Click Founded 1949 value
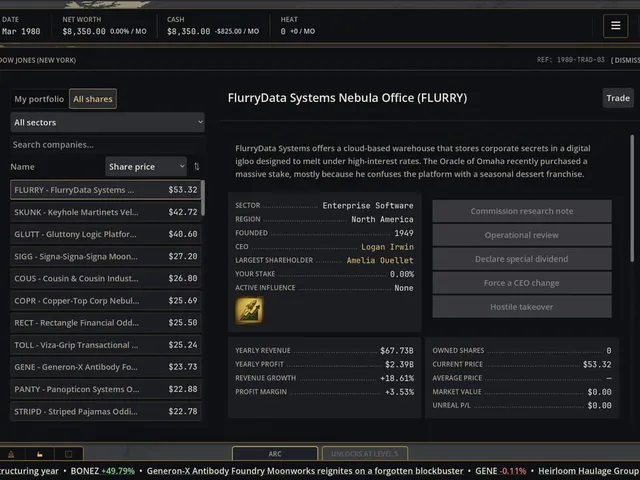The width and height of the screenshot is (640, 480). click(404, 233)
